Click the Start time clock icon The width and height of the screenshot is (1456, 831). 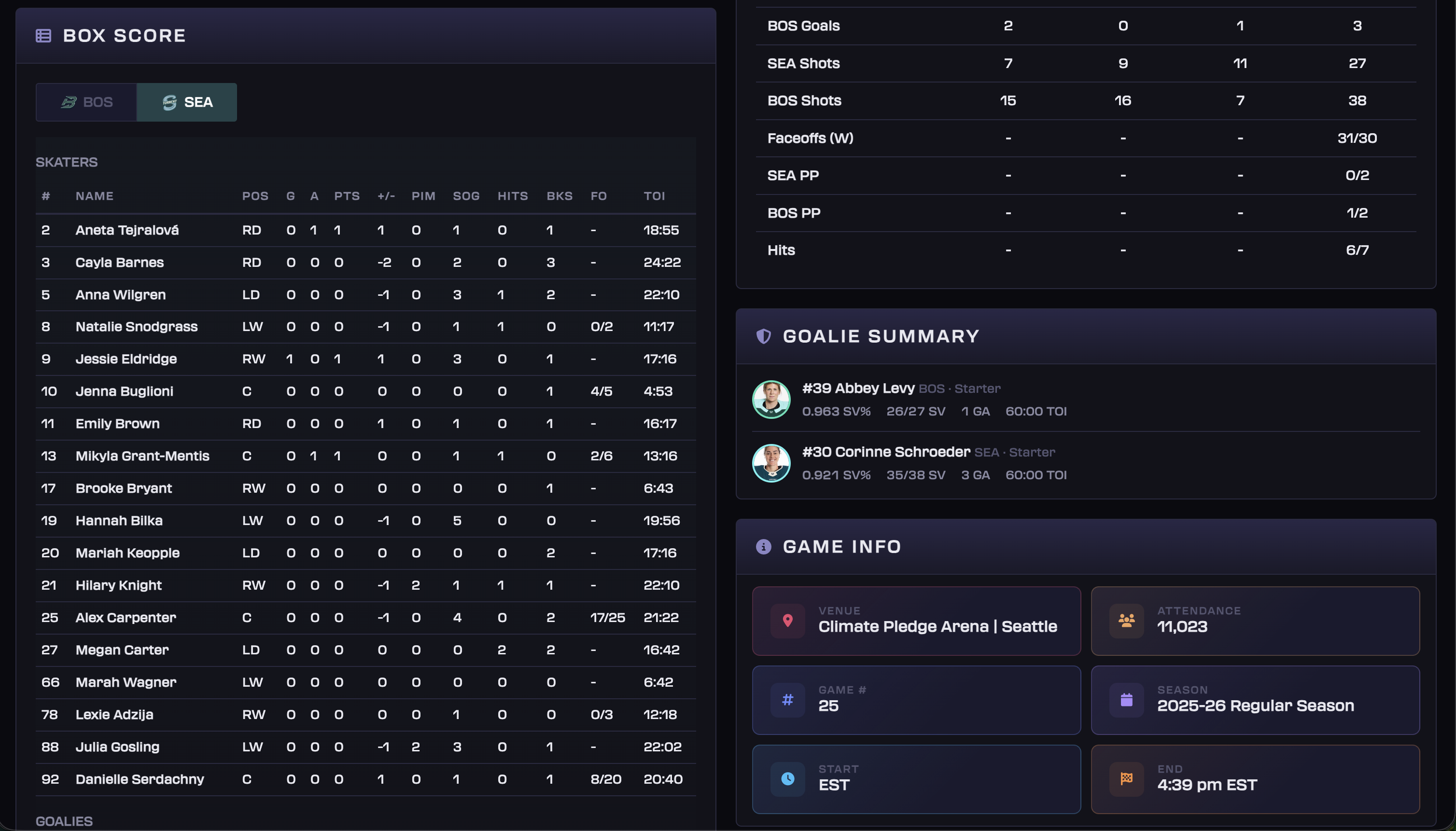coord(787,778)
